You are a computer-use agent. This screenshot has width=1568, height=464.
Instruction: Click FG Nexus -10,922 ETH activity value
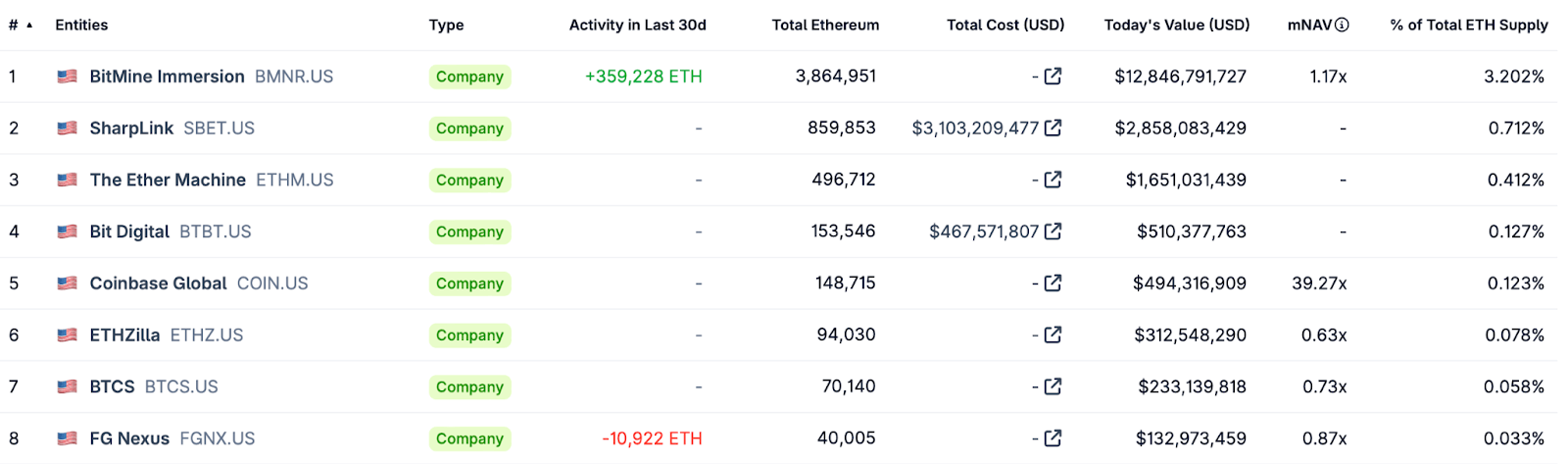click(652, 438)
